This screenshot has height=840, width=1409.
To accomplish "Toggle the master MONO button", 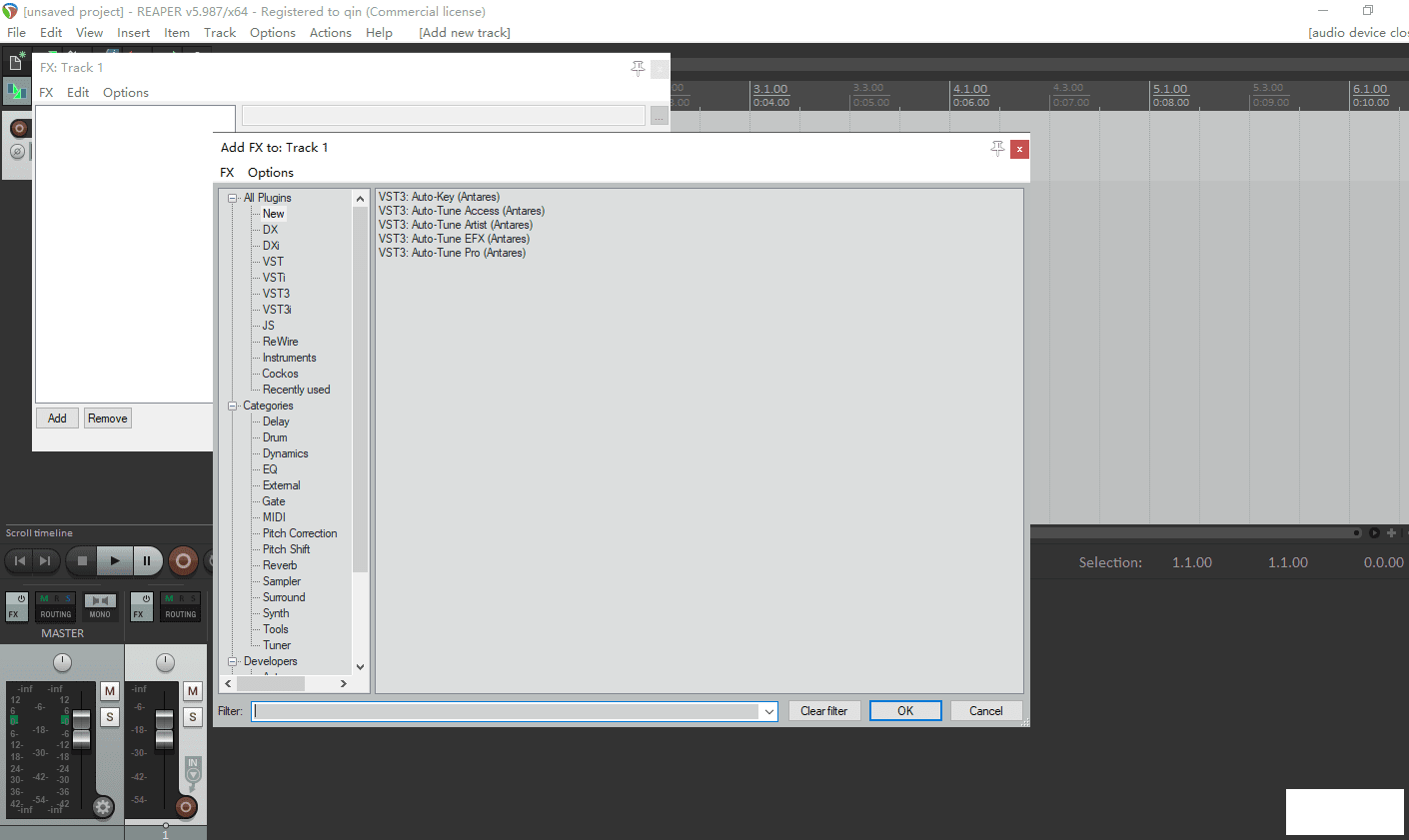I will coord(100,606).
